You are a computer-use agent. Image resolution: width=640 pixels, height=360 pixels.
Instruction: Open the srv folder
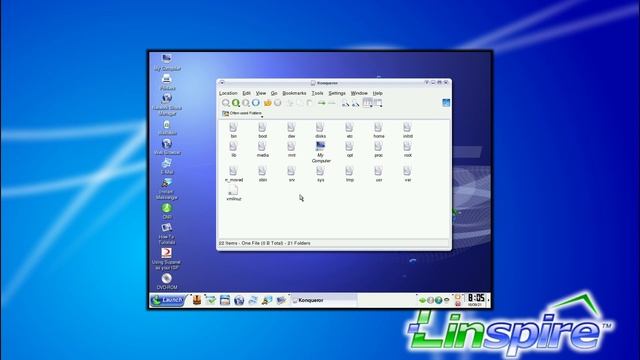291,174
